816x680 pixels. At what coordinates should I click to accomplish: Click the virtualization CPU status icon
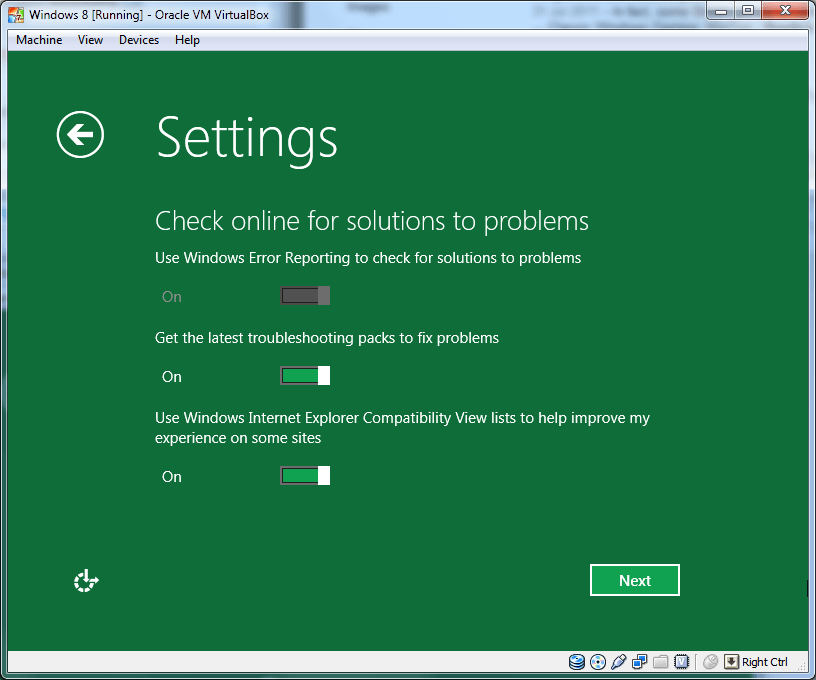(x=681, y=662)
